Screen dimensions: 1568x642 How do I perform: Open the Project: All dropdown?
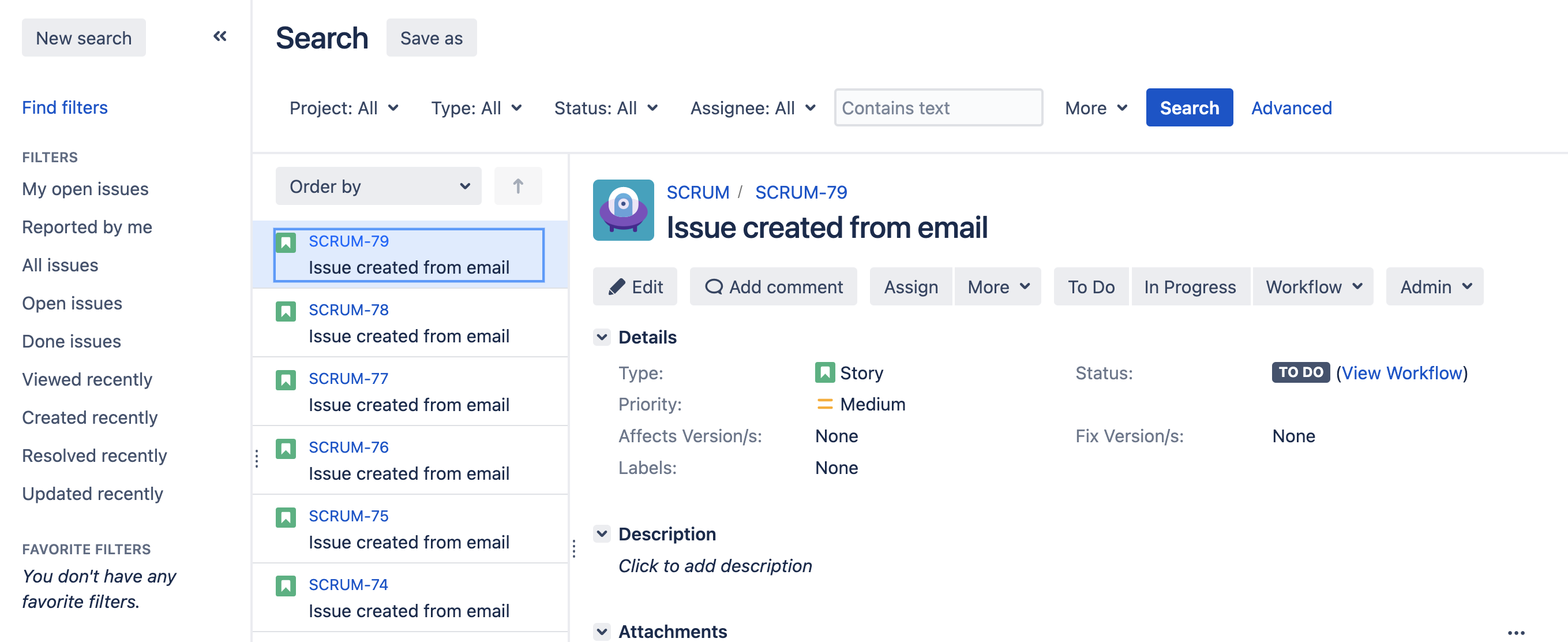point(344,108)
